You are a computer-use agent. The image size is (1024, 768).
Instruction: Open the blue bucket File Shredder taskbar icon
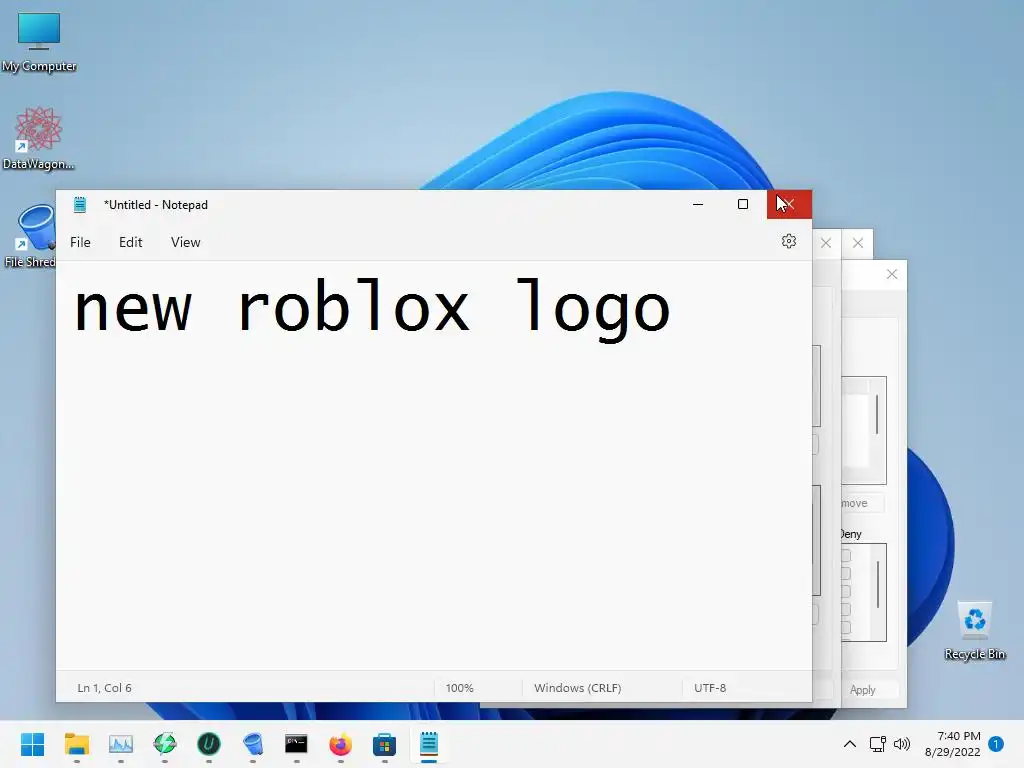pyautogui.click(x=253, y=744)
